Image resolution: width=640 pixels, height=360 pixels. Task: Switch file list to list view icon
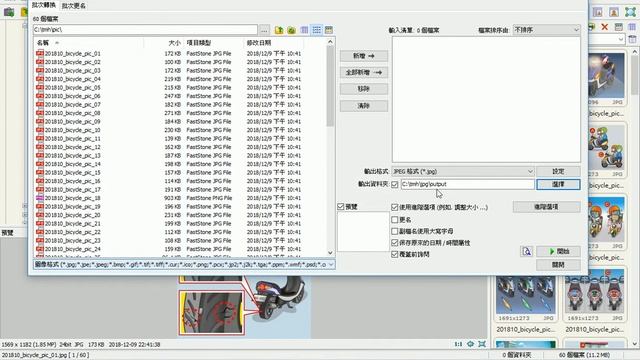point(317,30)
